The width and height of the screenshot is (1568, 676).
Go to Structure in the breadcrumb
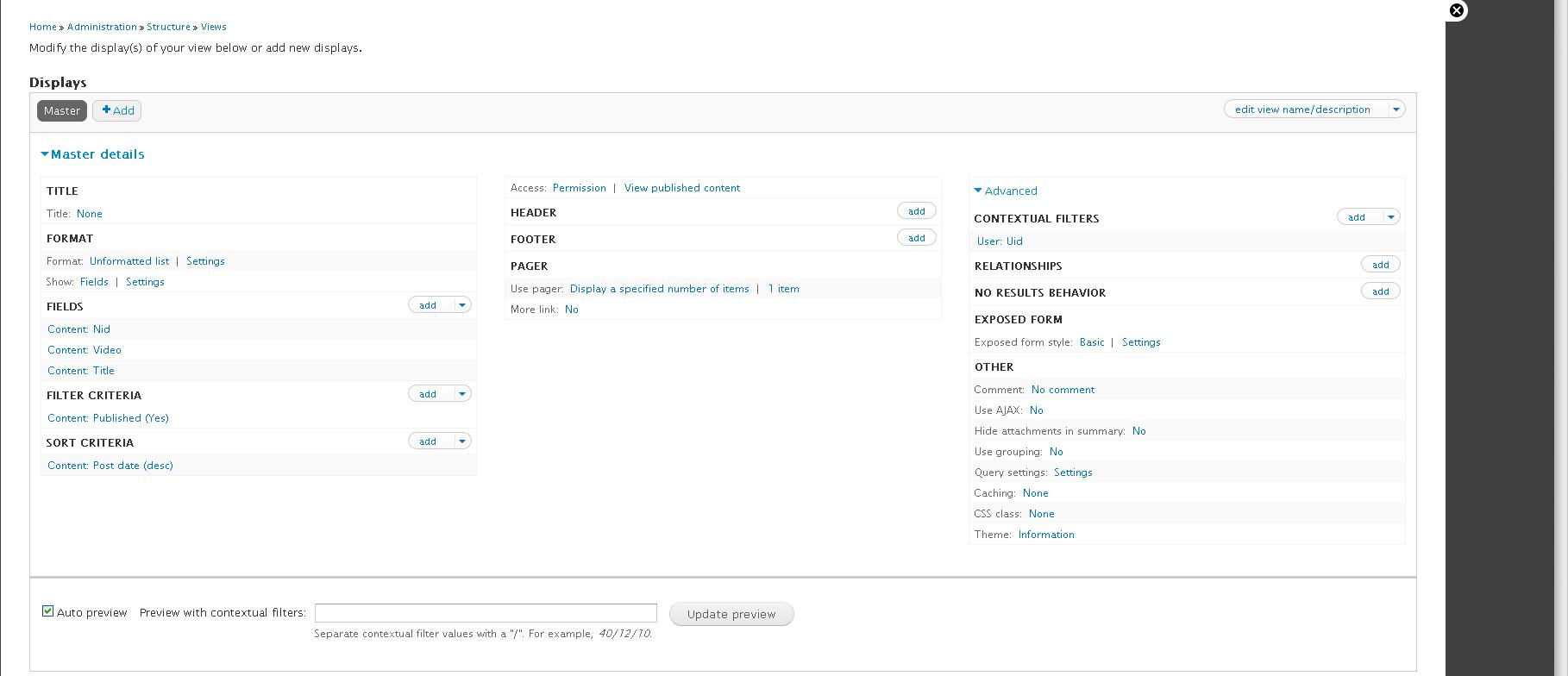click(x=168, y=27)
